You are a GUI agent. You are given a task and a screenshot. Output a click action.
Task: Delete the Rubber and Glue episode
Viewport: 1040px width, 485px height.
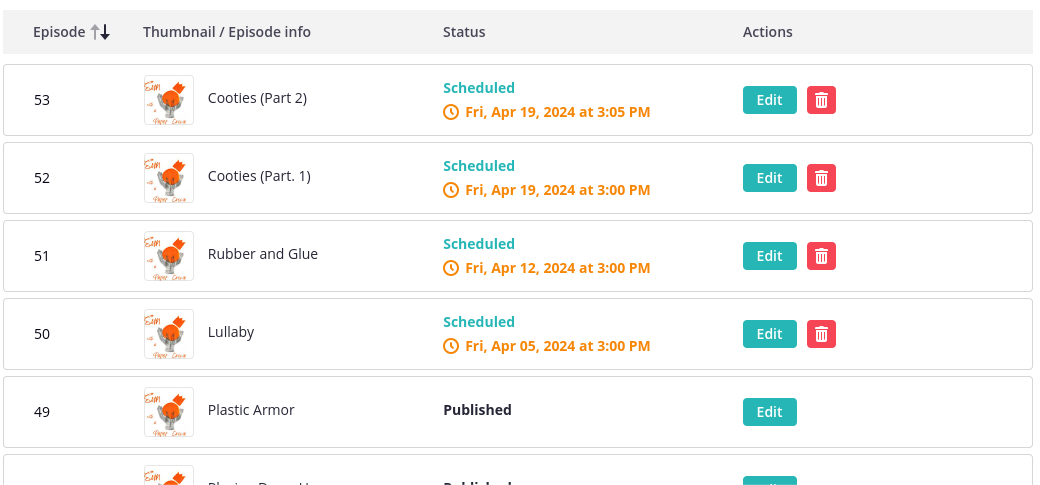click(x=821, y=256)
